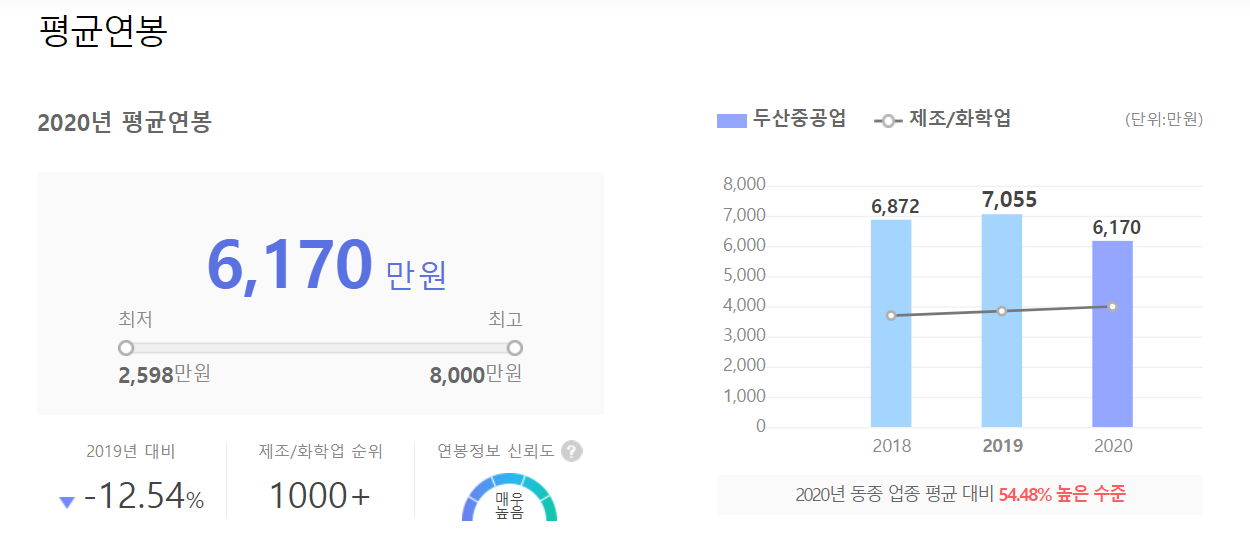
Task: Toggle the 두산중공업 legend series
Action: point(782,119)
